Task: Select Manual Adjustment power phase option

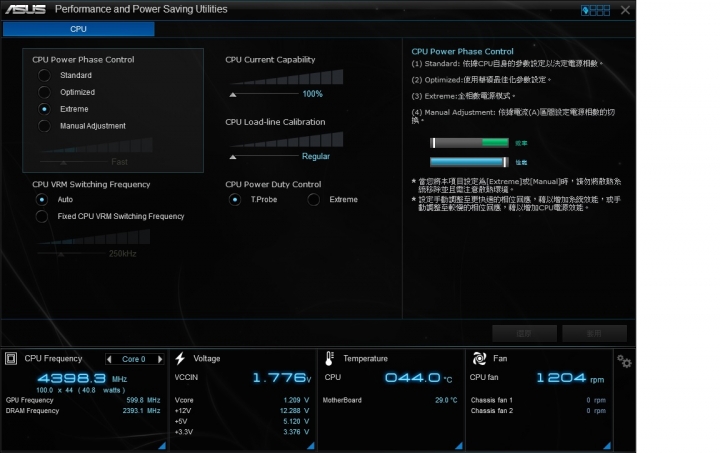Action: (44, 126)
